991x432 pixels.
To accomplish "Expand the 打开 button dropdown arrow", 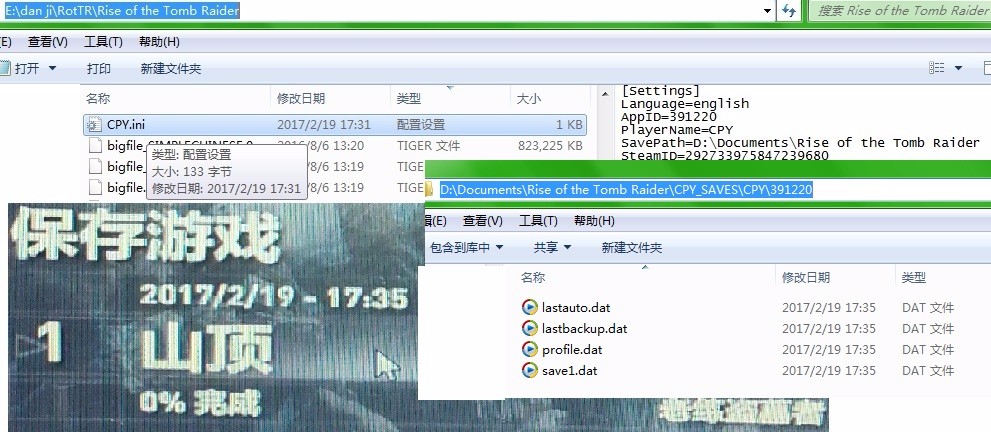I will 52,68.
